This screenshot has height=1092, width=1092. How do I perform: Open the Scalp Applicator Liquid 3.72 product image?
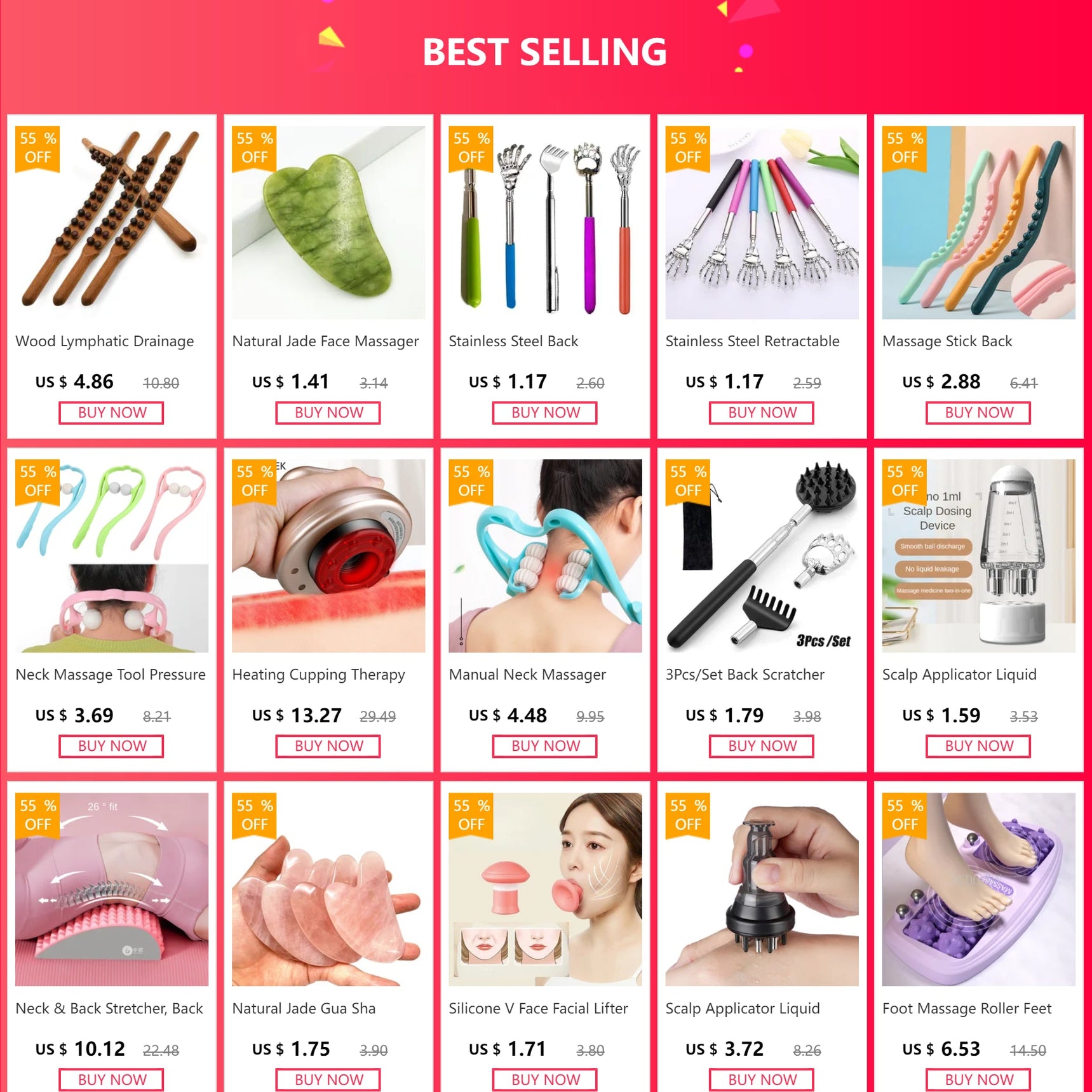[762, 889]
